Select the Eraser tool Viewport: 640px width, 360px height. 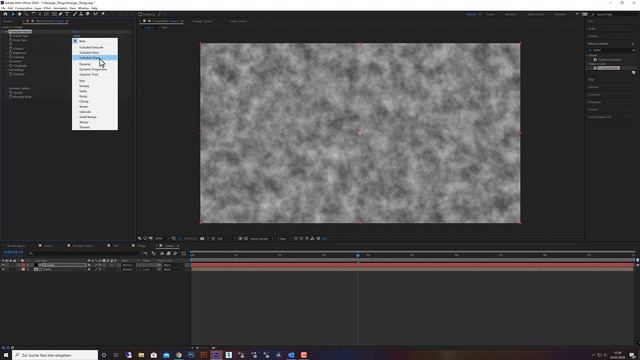(x=87, y=14)
